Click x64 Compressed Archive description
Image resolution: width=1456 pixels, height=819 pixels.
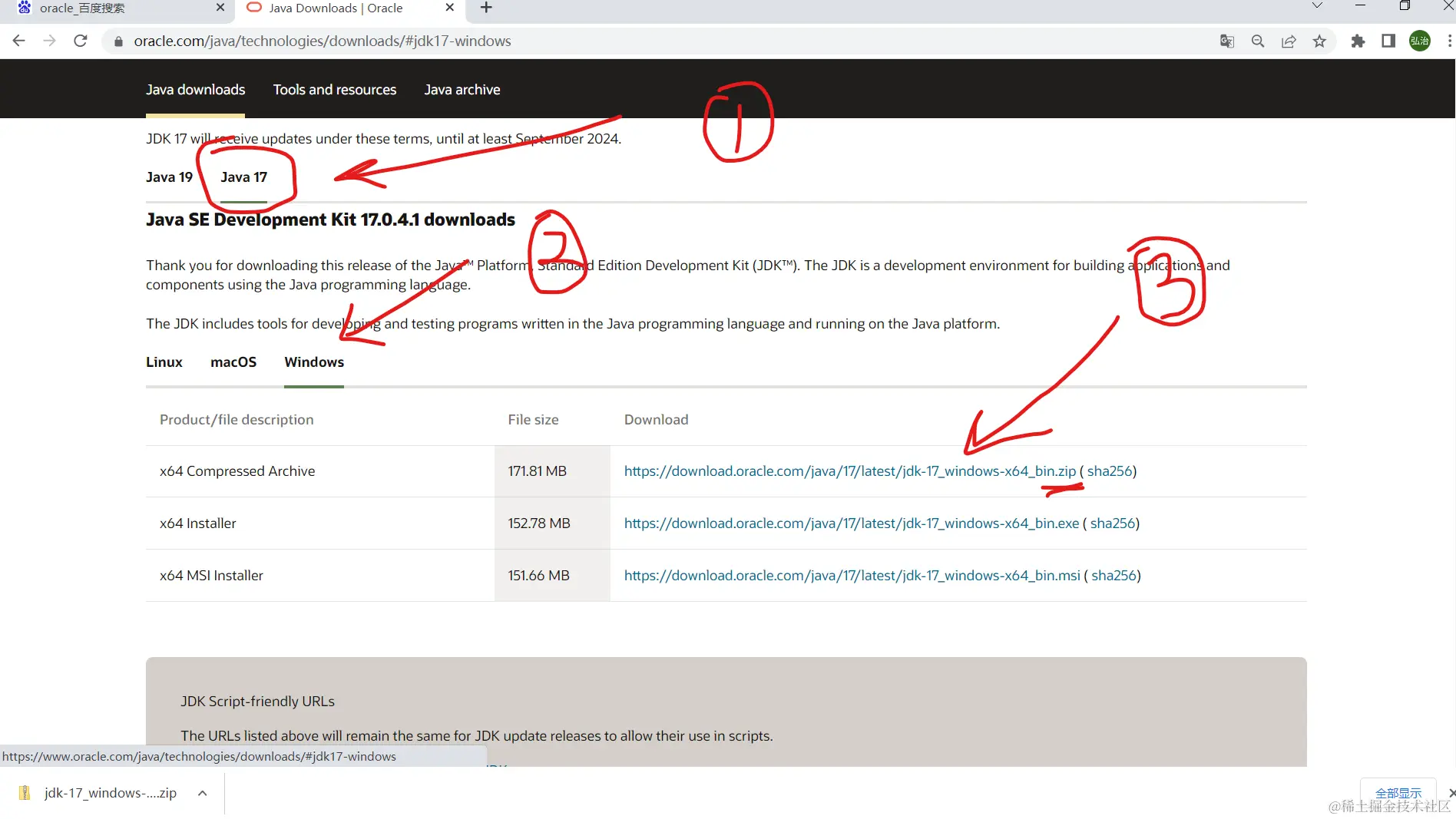point(237,471)
